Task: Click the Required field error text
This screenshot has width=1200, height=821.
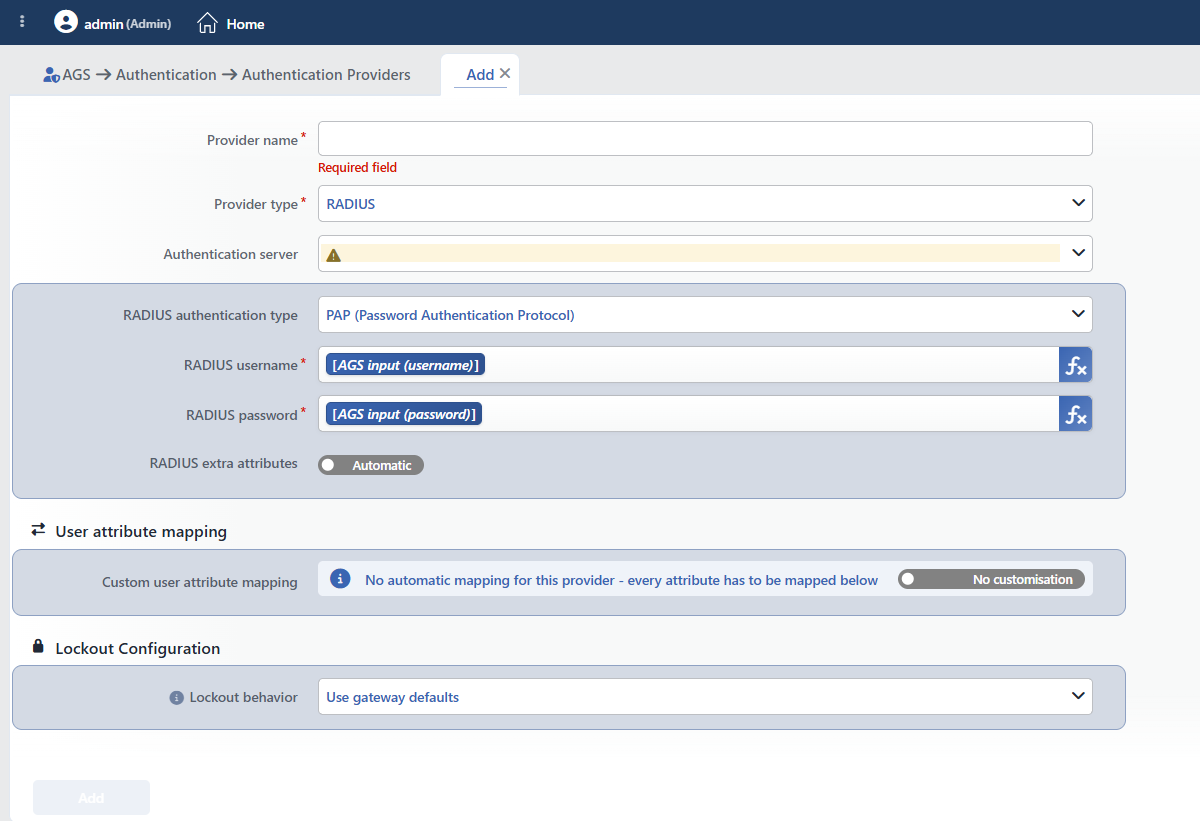Action: pos(357,168)
